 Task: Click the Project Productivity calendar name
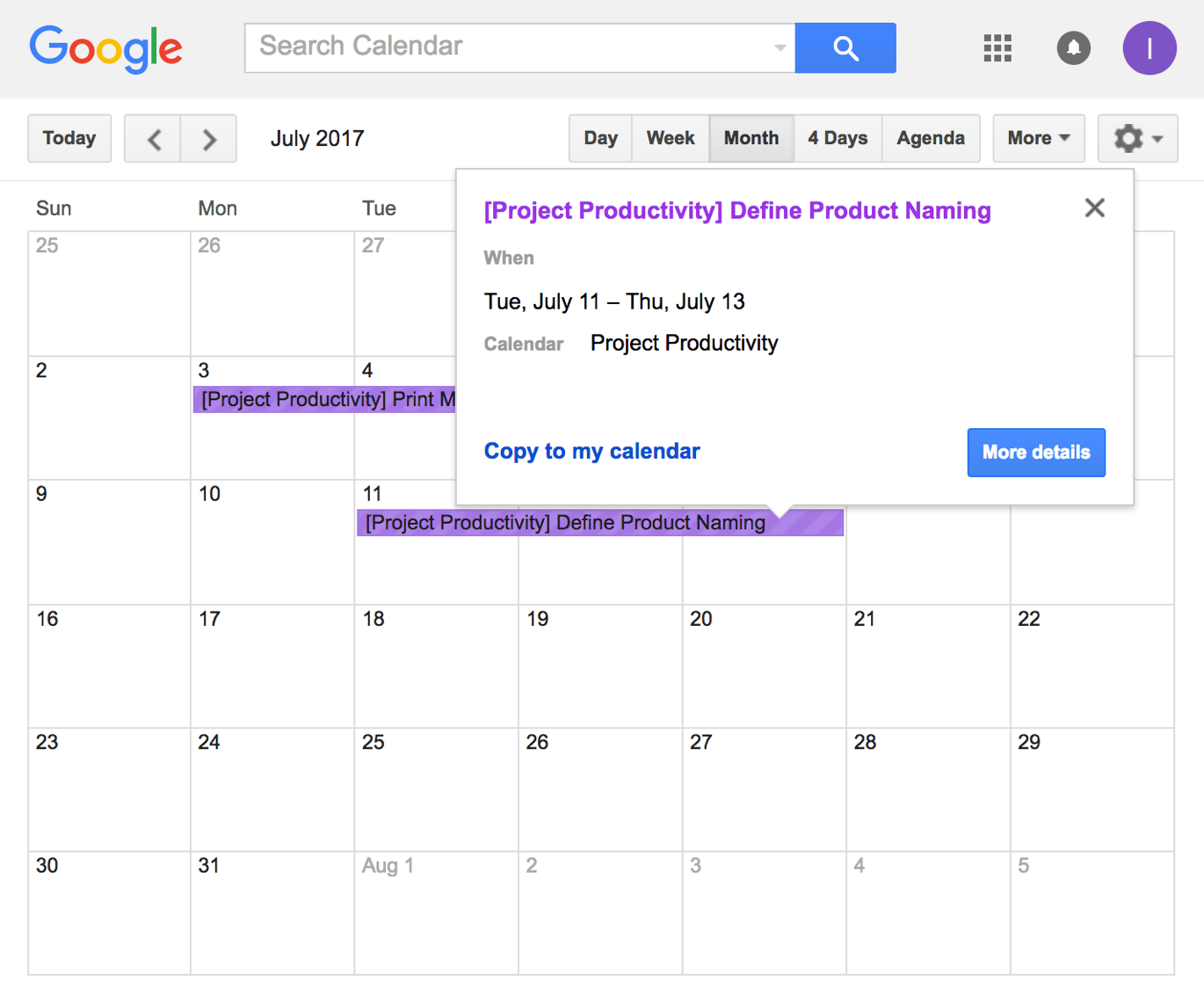(x=684, y=344)
